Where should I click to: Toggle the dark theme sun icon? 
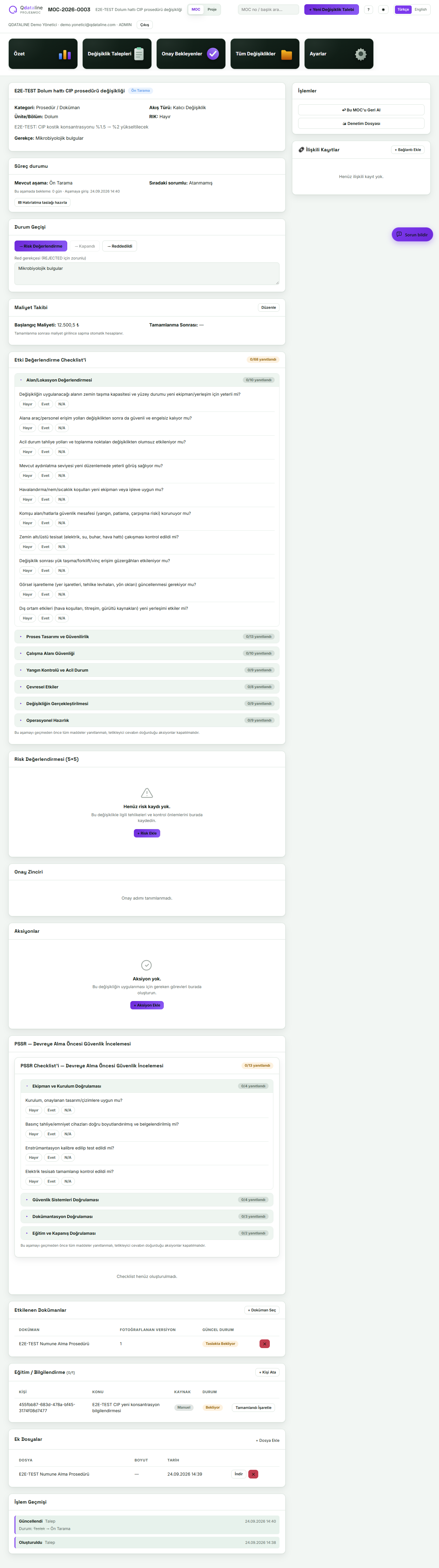pos(383,10)
